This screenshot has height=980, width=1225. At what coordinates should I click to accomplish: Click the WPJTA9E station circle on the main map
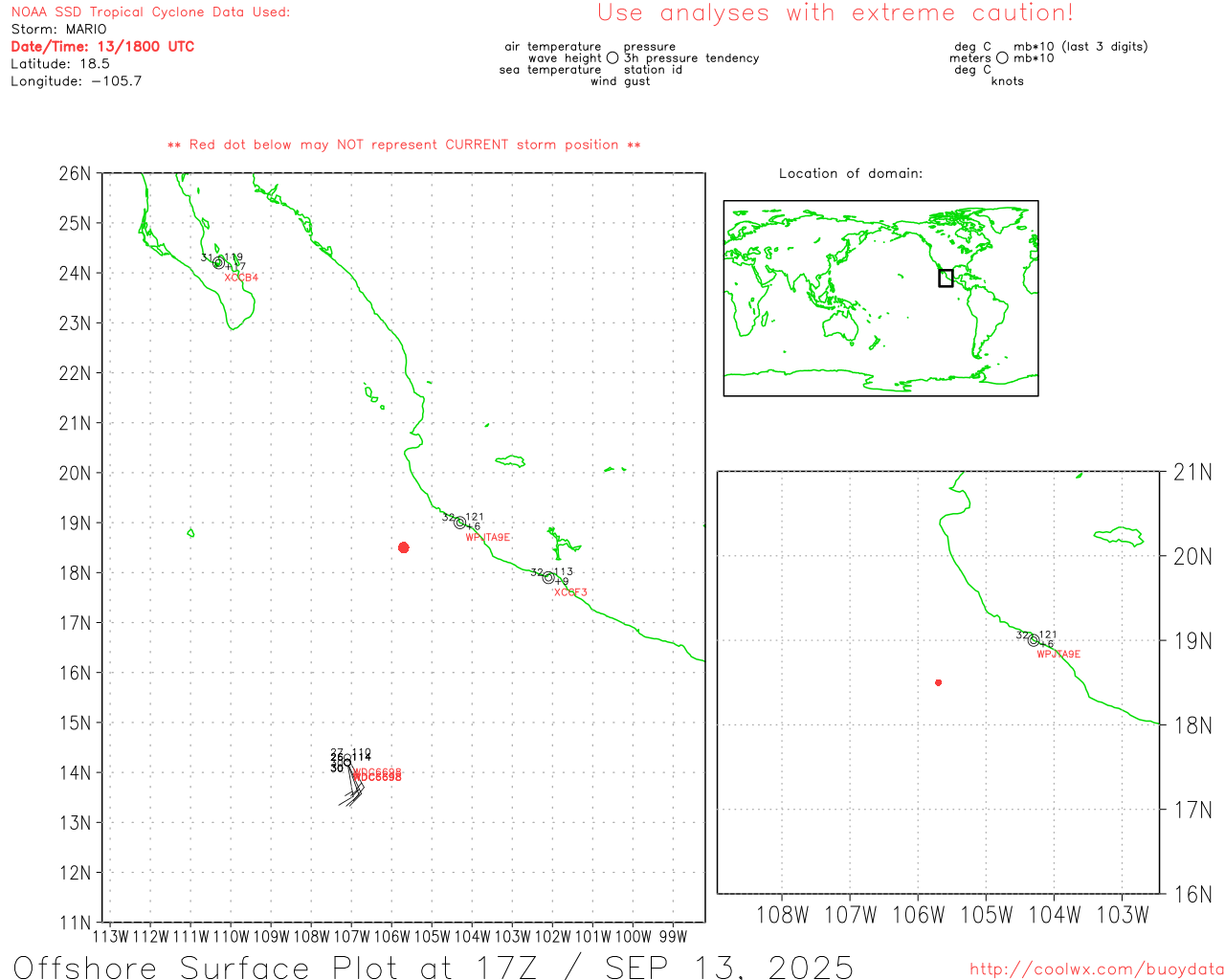[x=460, y=523]
